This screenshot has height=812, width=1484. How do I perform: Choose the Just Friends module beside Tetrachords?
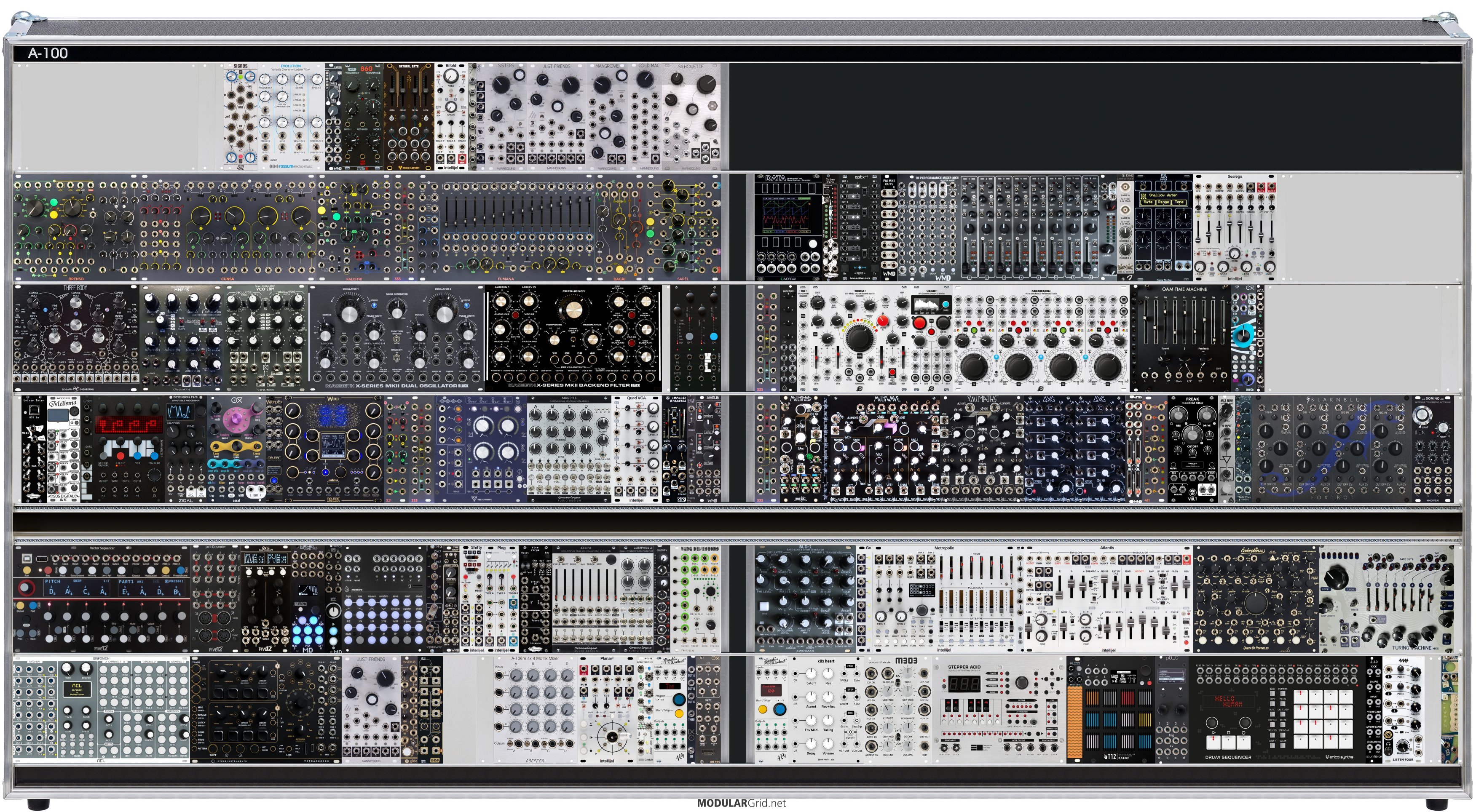point(371,710)
